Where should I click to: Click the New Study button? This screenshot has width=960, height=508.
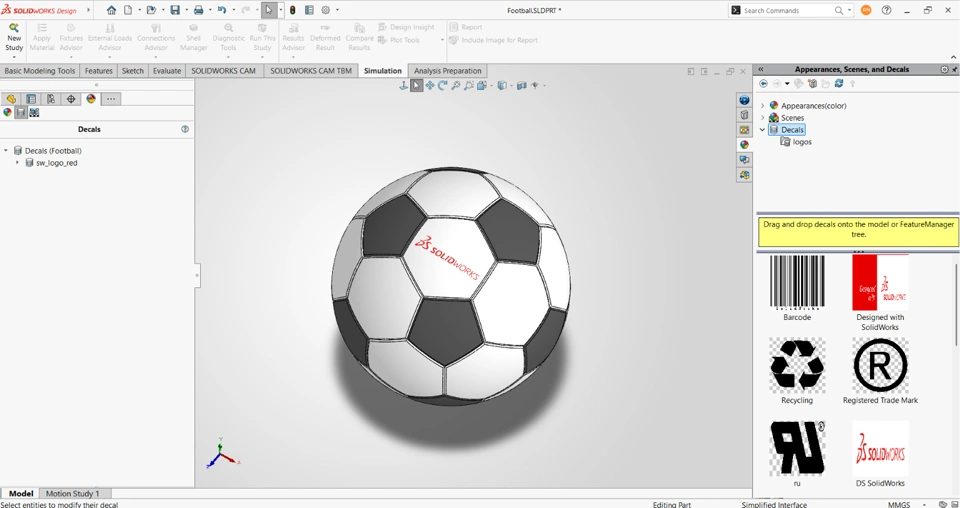13,38
